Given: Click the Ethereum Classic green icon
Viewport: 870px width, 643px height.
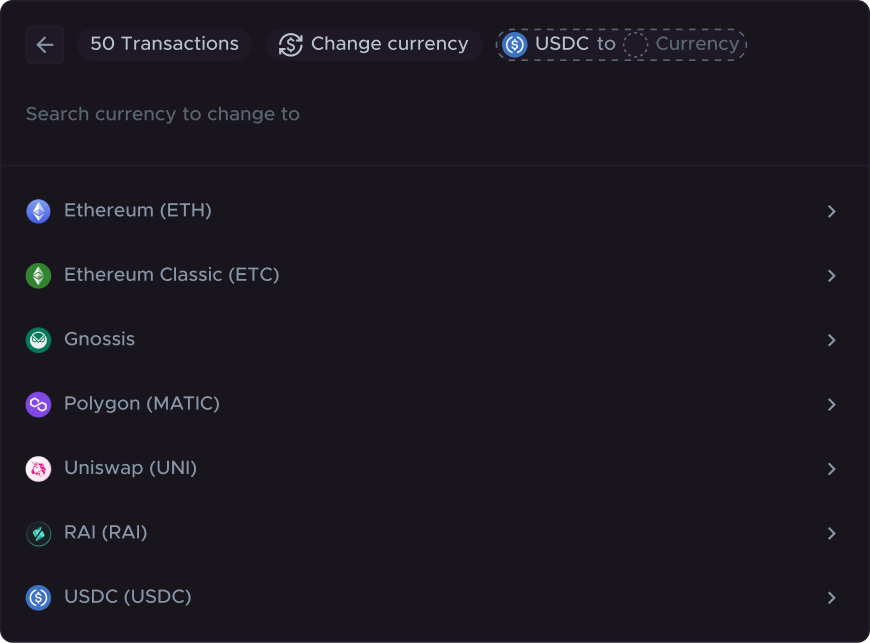Looking at the screenshot, I should tap(38, 275).
